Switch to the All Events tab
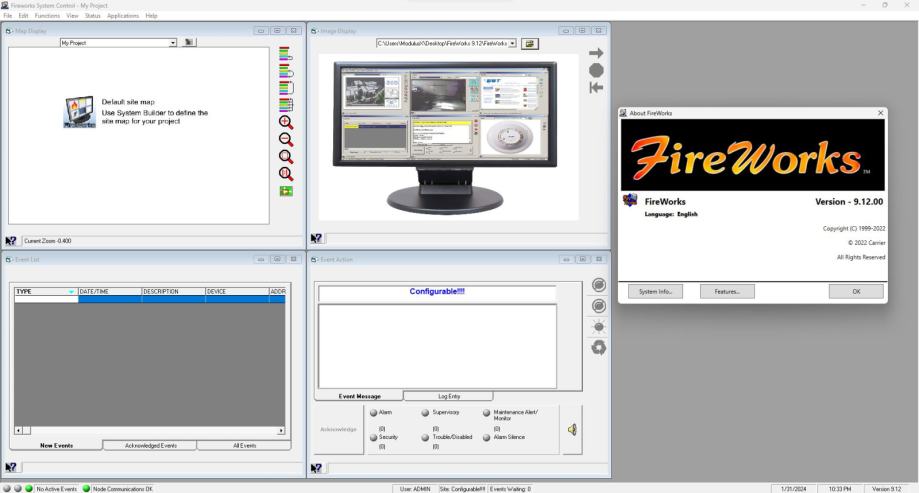Viewport: 919px width, 493px height. coord(244,446)
